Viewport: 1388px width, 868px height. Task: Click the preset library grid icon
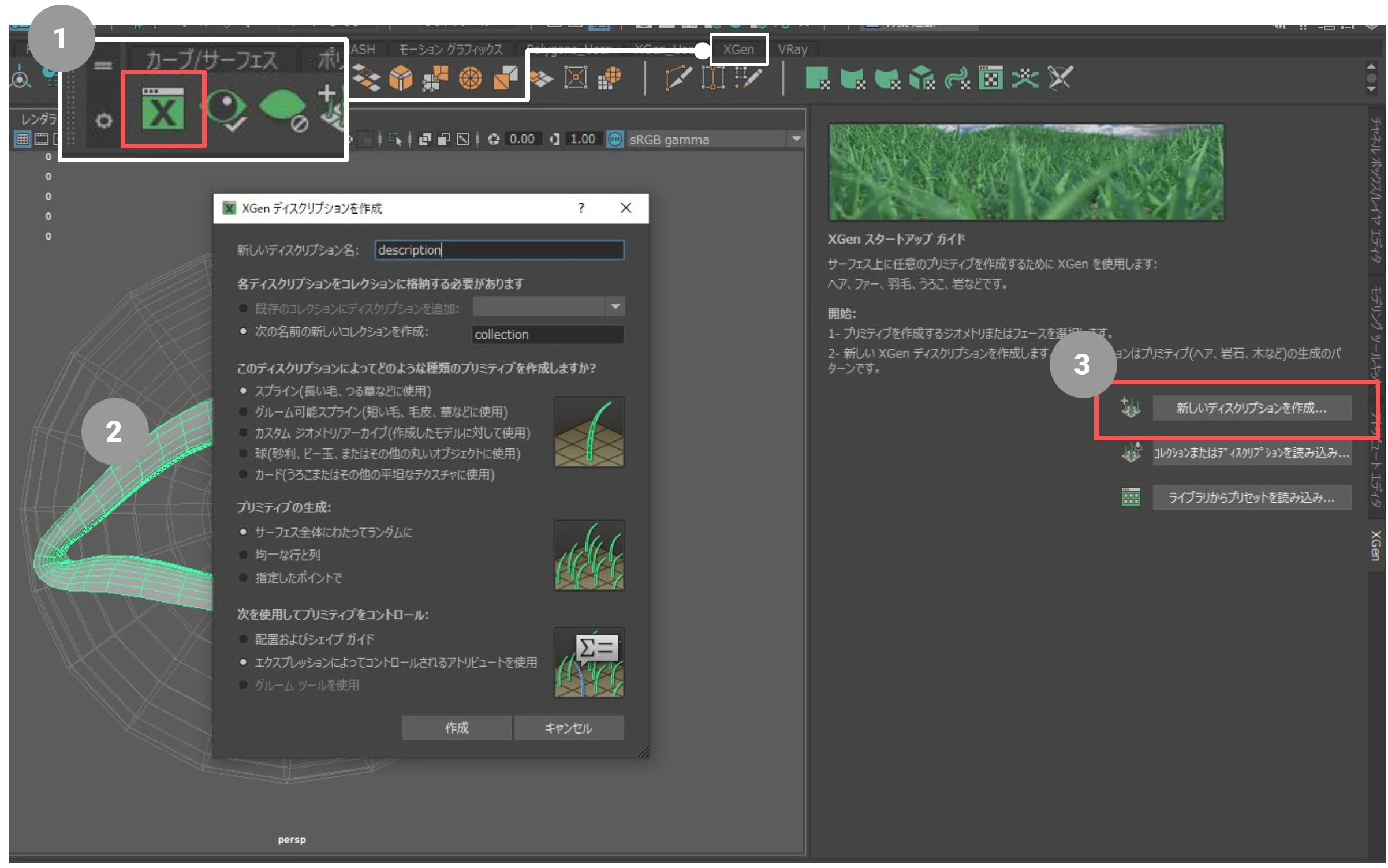[1130, 496]
